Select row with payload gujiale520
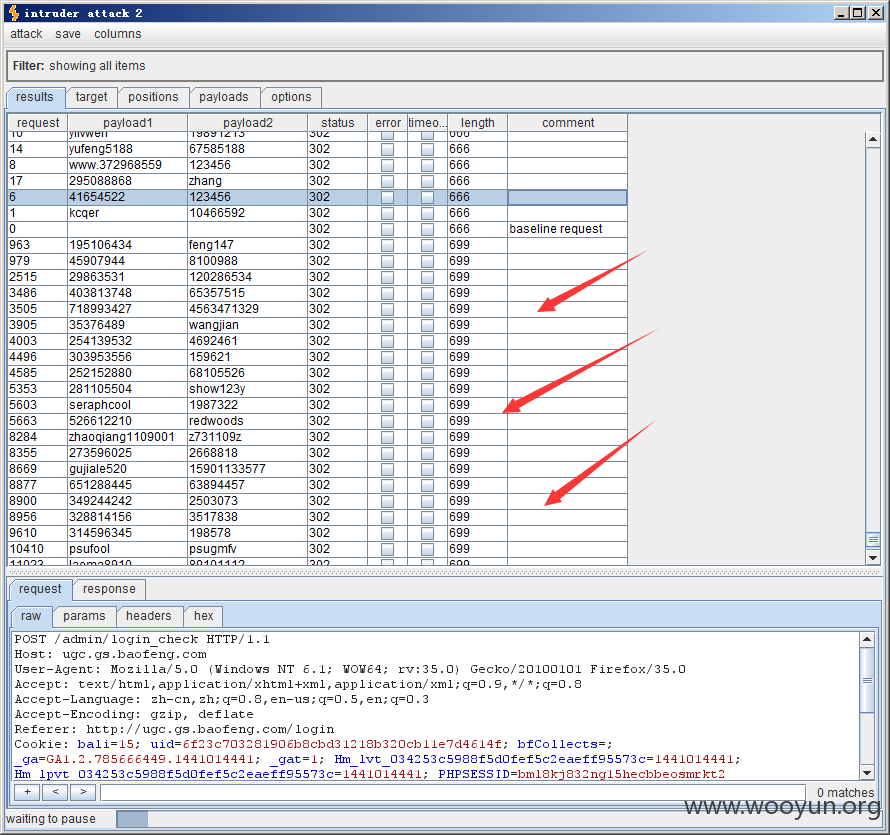 (317, 469)
